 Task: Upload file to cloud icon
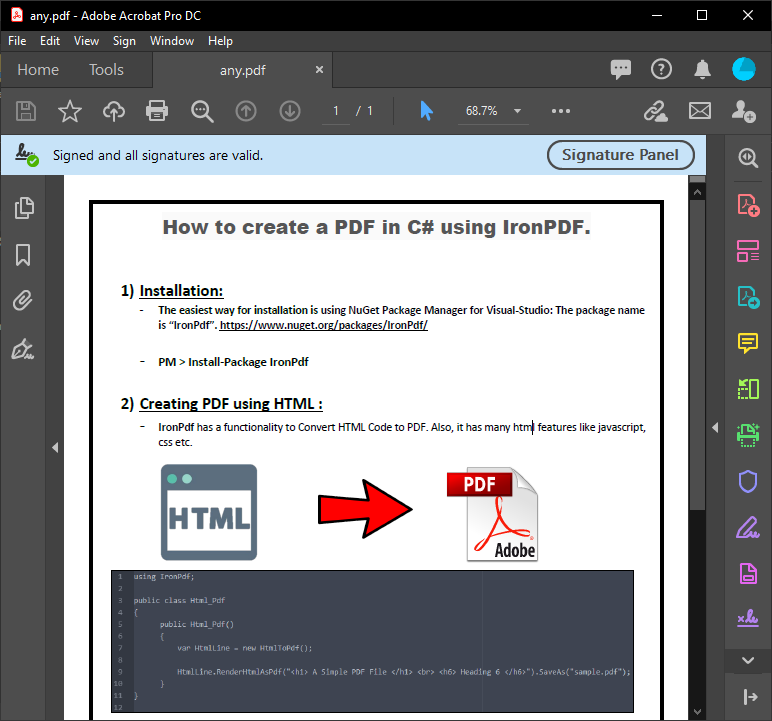click(x=114, y=111)
